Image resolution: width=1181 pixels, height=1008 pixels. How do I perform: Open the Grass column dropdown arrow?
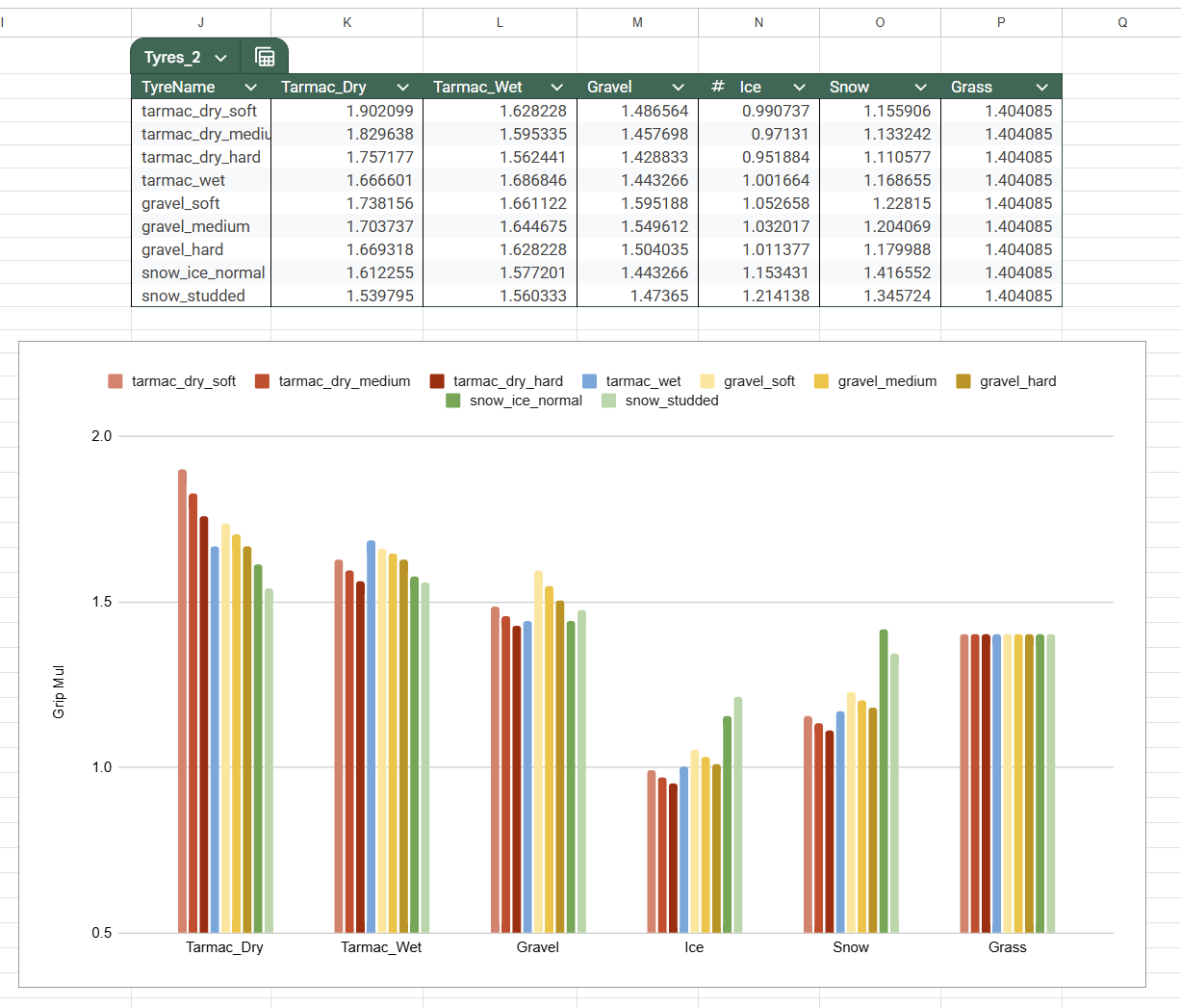[1042, 88]
